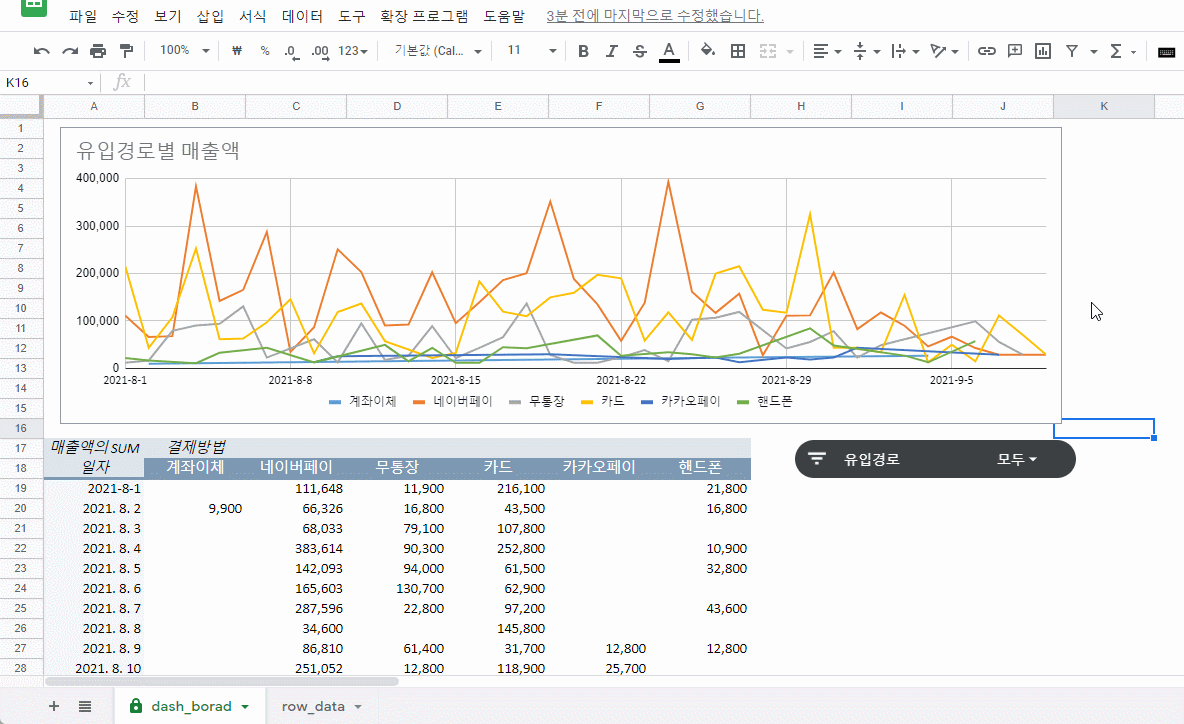The height and width of the screenshot is (724, 1184).
Task: Insert a chart
Action: point(1043,51)
